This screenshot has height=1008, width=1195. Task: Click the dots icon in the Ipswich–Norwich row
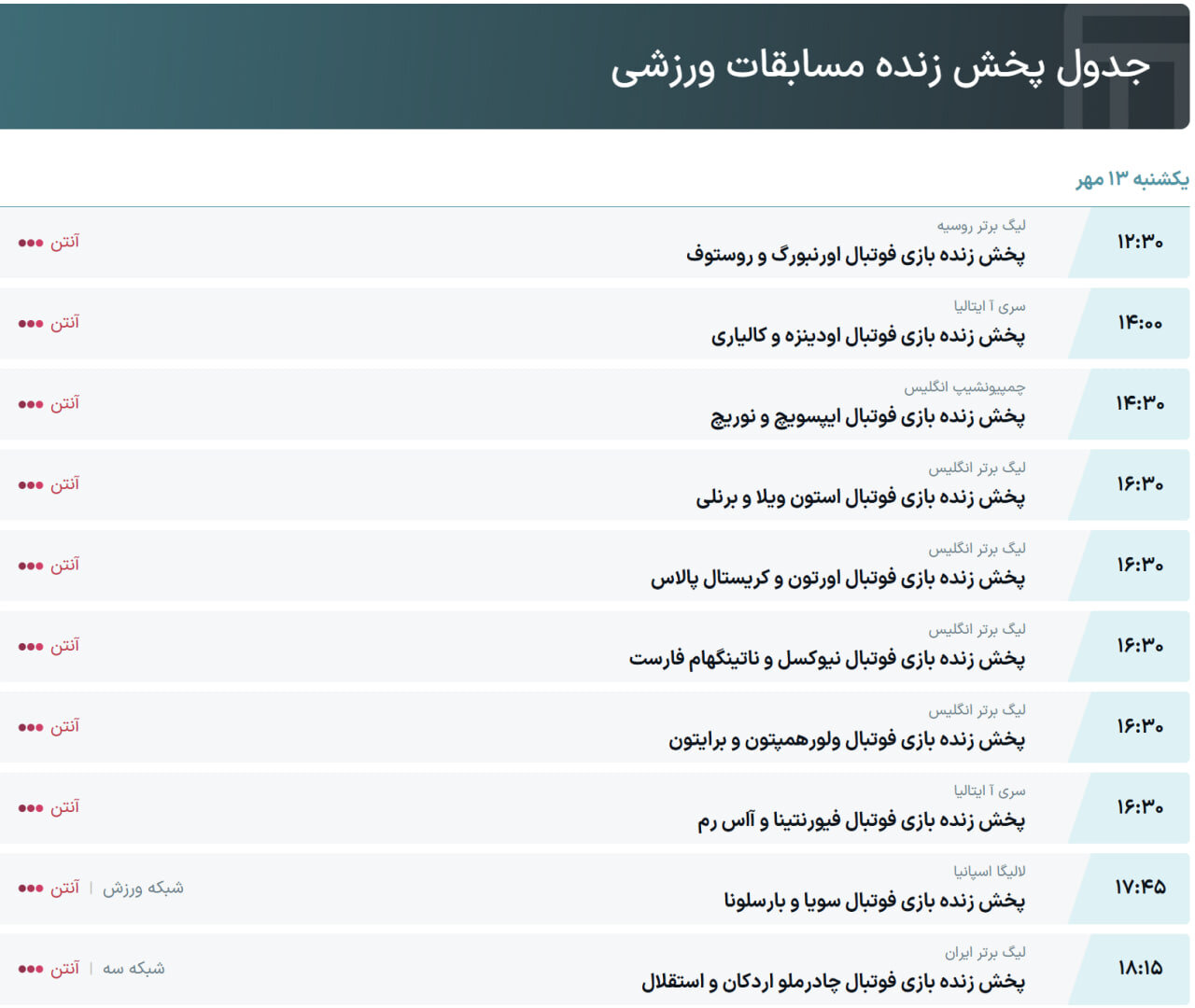point(31,405)
